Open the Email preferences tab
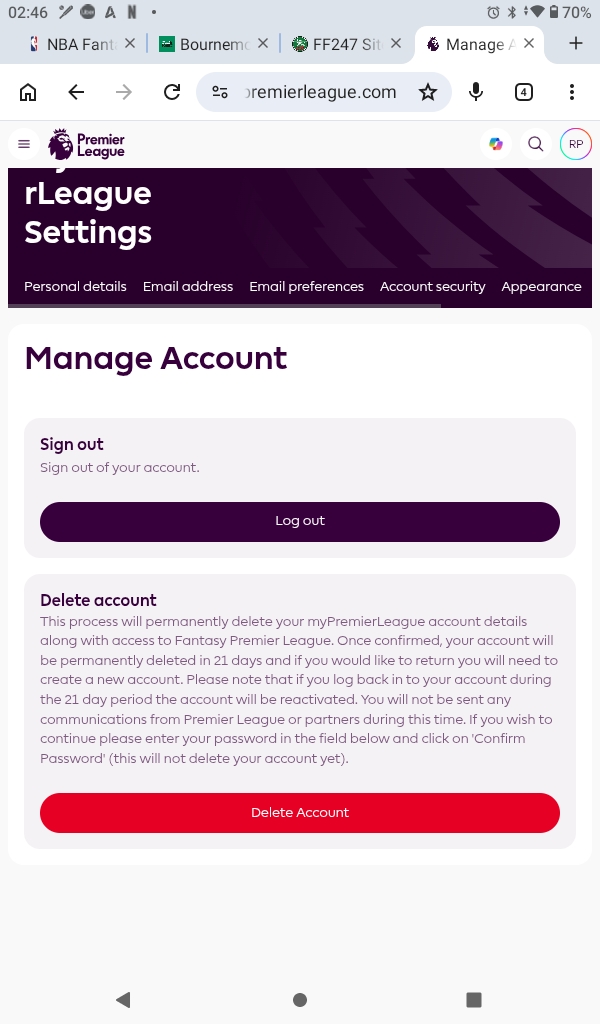600x1024 pixels. [x=306, y=286]
